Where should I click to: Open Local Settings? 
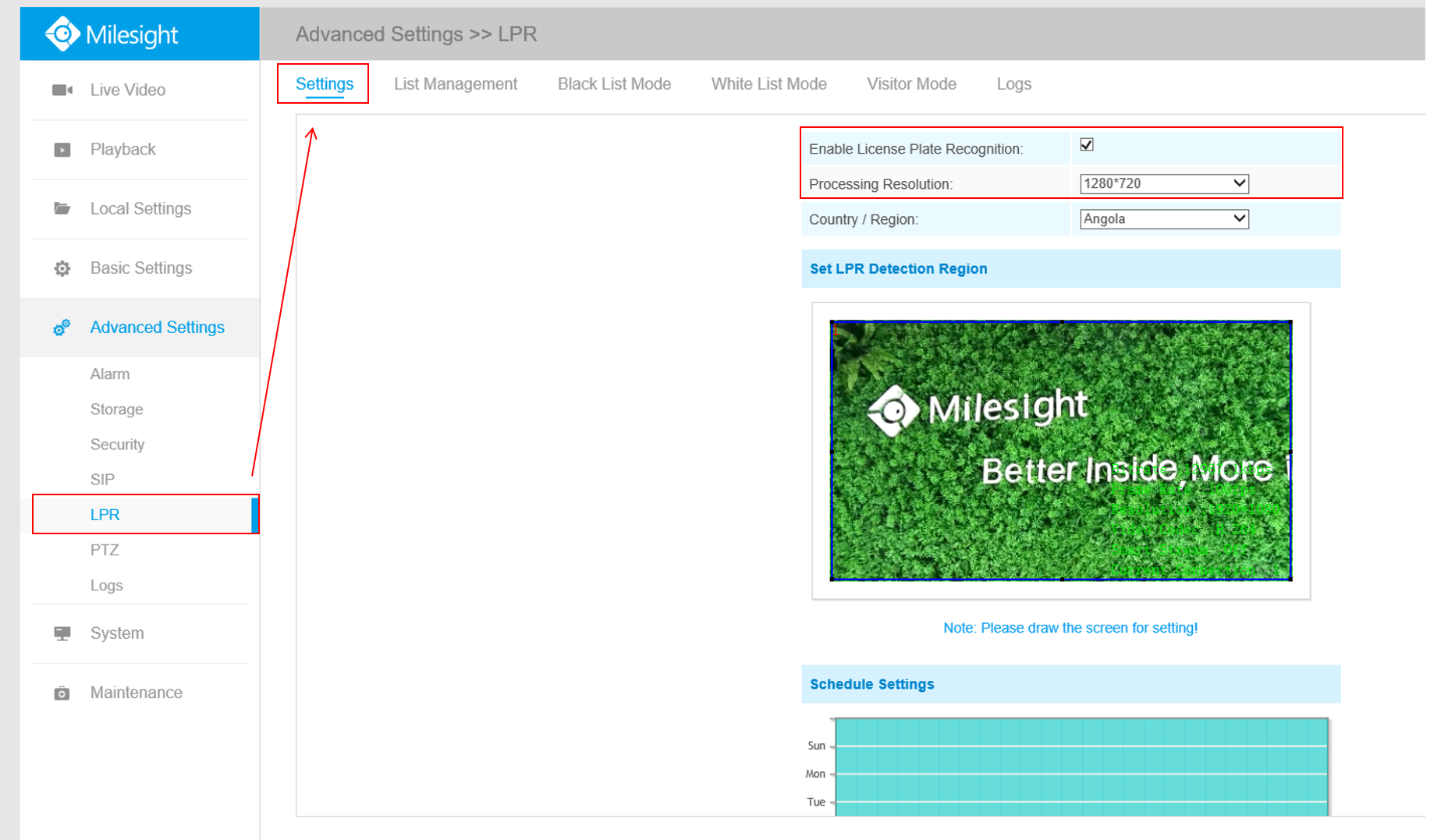(140, 209)
